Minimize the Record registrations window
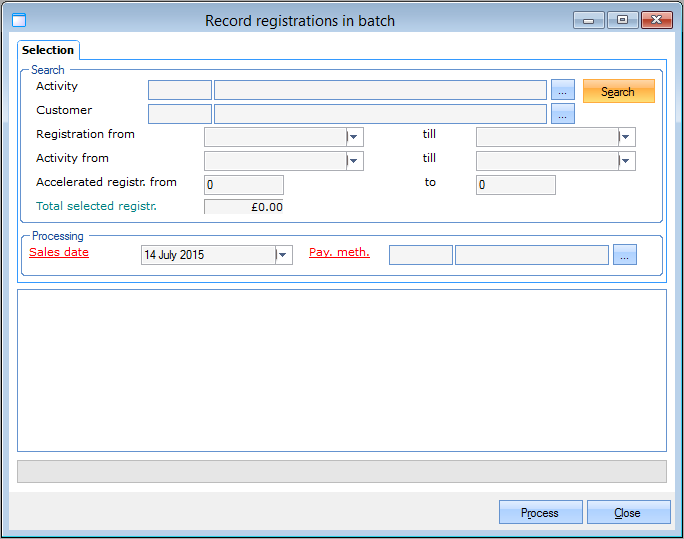This screenshot has width=684, height=539. (589, 20)
